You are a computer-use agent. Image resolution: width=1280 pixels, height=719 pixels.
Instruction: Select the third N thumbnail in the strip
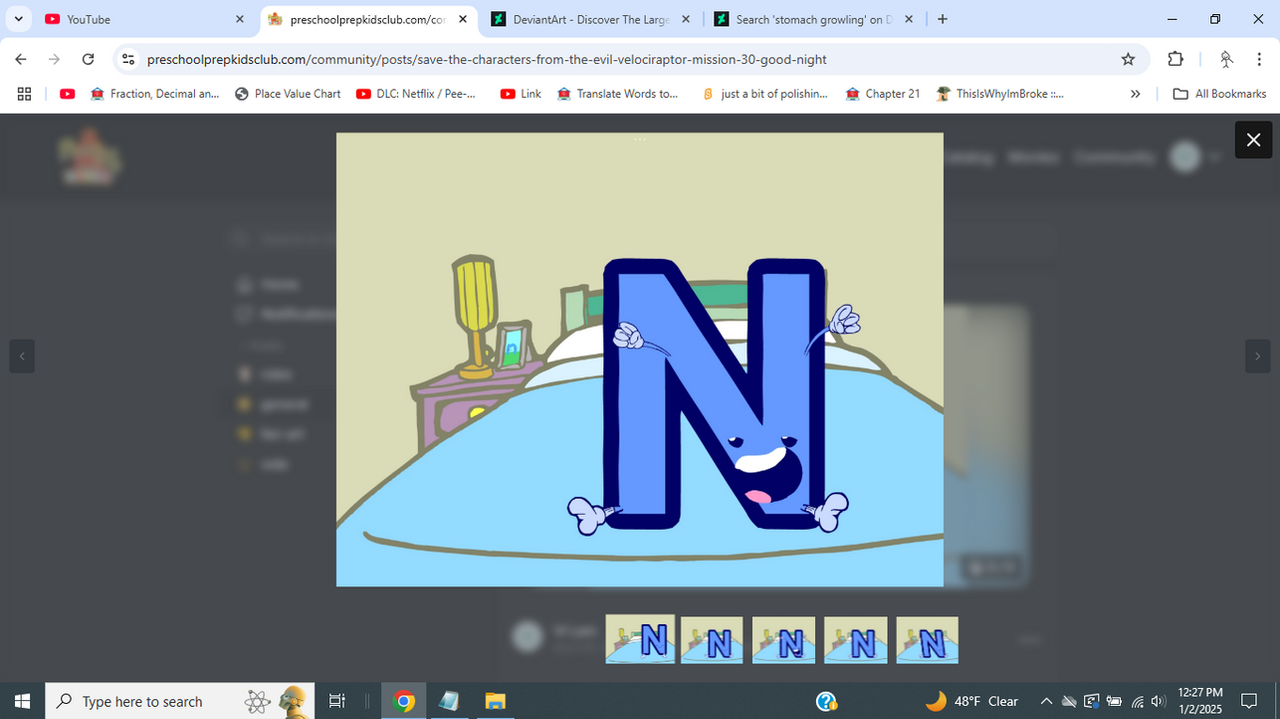coord(784,640)
